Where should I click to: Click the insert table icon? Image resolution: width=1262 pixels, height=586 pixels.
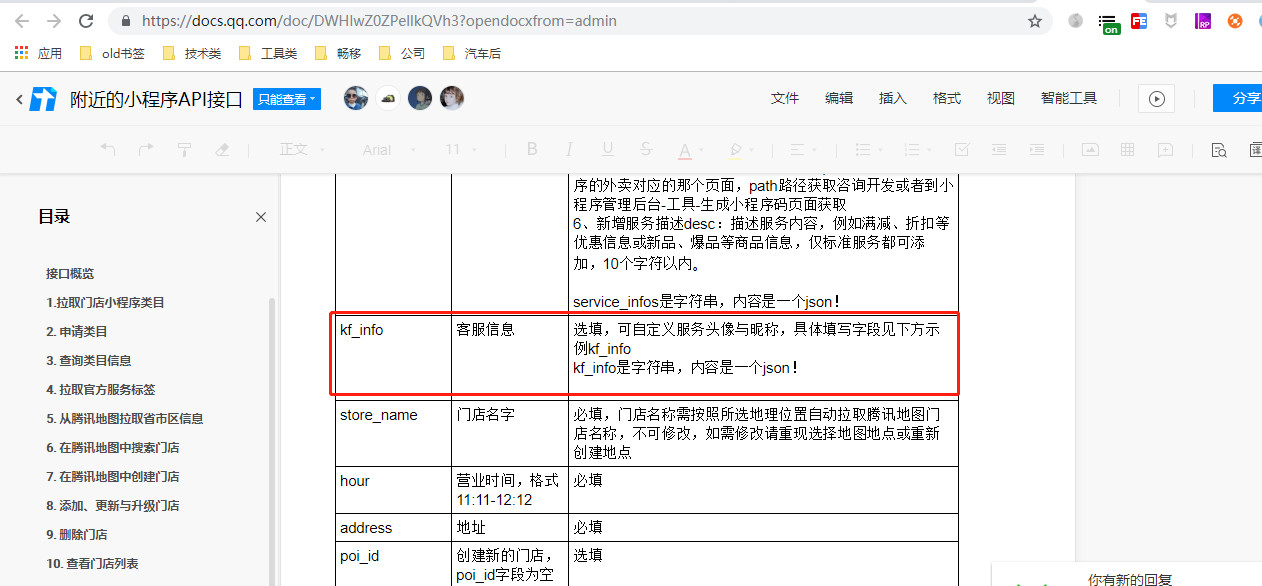pyautogui.click(x=1127, y=149)
